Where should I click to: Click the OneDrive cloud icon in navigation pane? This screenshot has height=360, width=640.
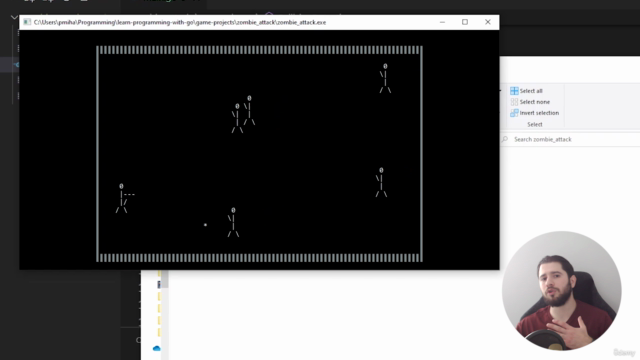(x=157, y=348)
